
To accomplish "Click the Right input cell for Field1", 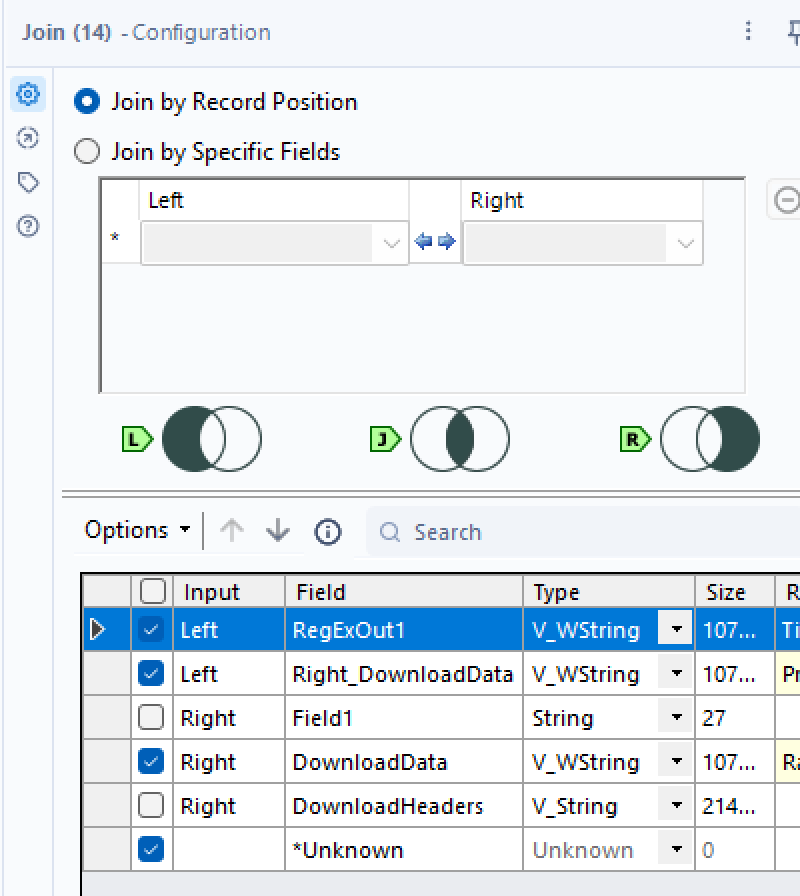I will pos(229,718).
